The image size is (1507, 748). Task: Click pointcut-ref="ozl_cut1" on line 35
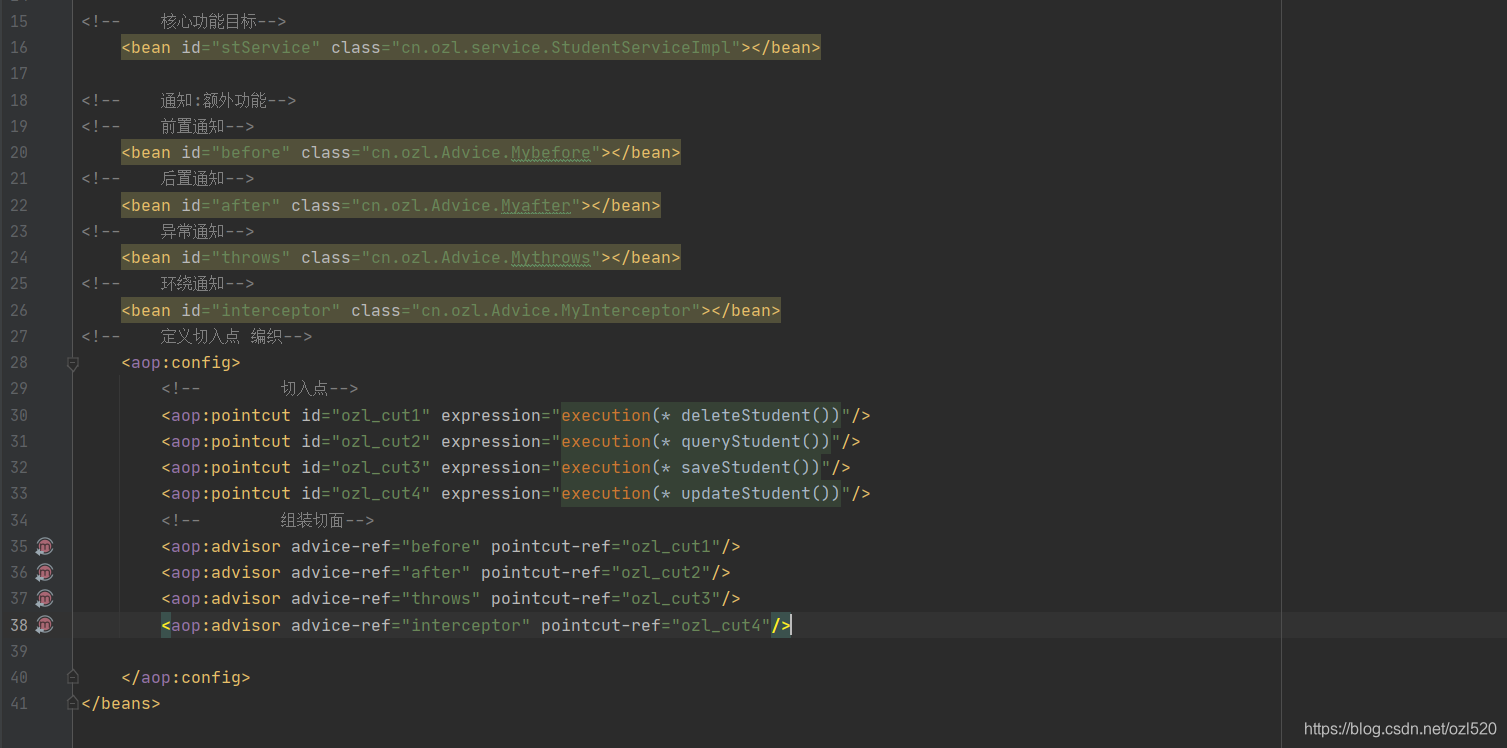coord(606,546)
